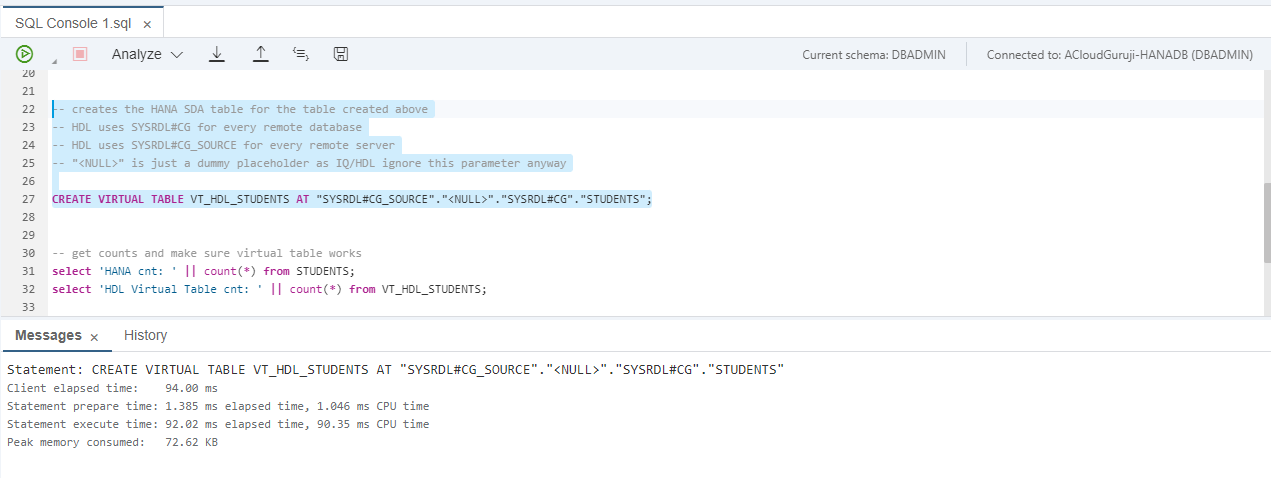
Task: Click the red Stop execution icon
Action: [x=80, y=54]
